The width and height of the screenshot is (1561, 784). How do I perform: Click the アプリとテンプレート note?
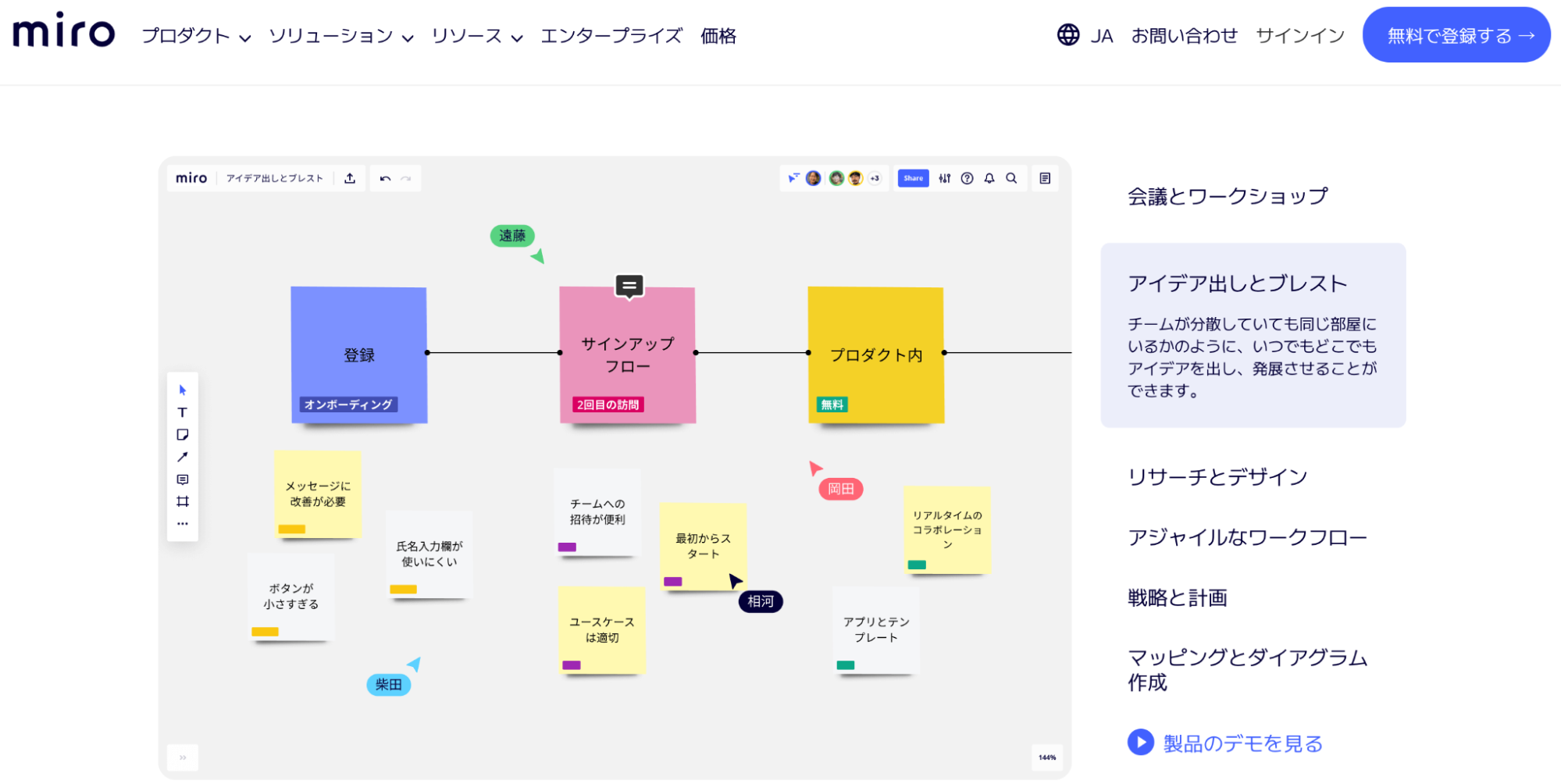[876, 630]
